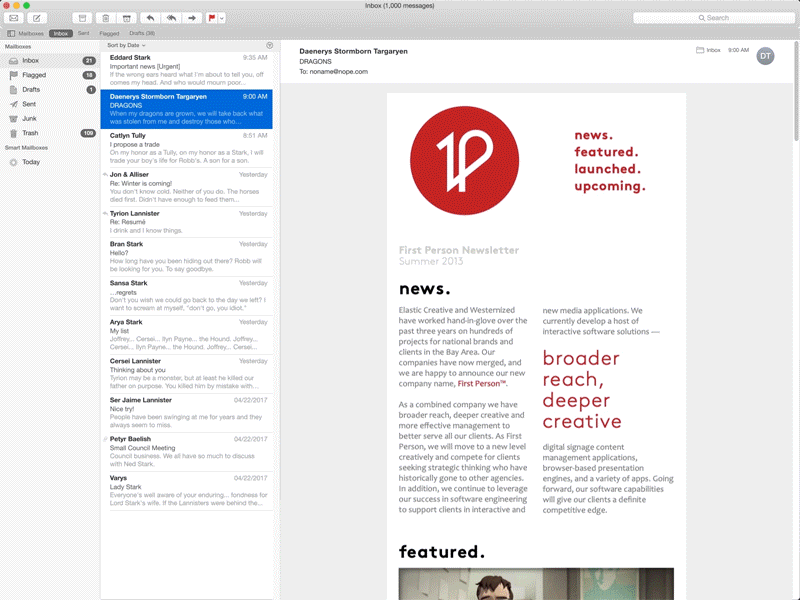Viewport: 800px width, 600px height.
Task: Open Sort by Date dropdown
Action: point(126,45)
